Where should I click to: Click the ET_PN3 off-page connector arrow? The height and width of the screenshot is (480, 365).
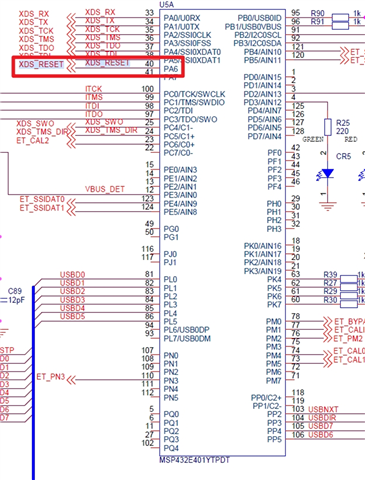71,380
